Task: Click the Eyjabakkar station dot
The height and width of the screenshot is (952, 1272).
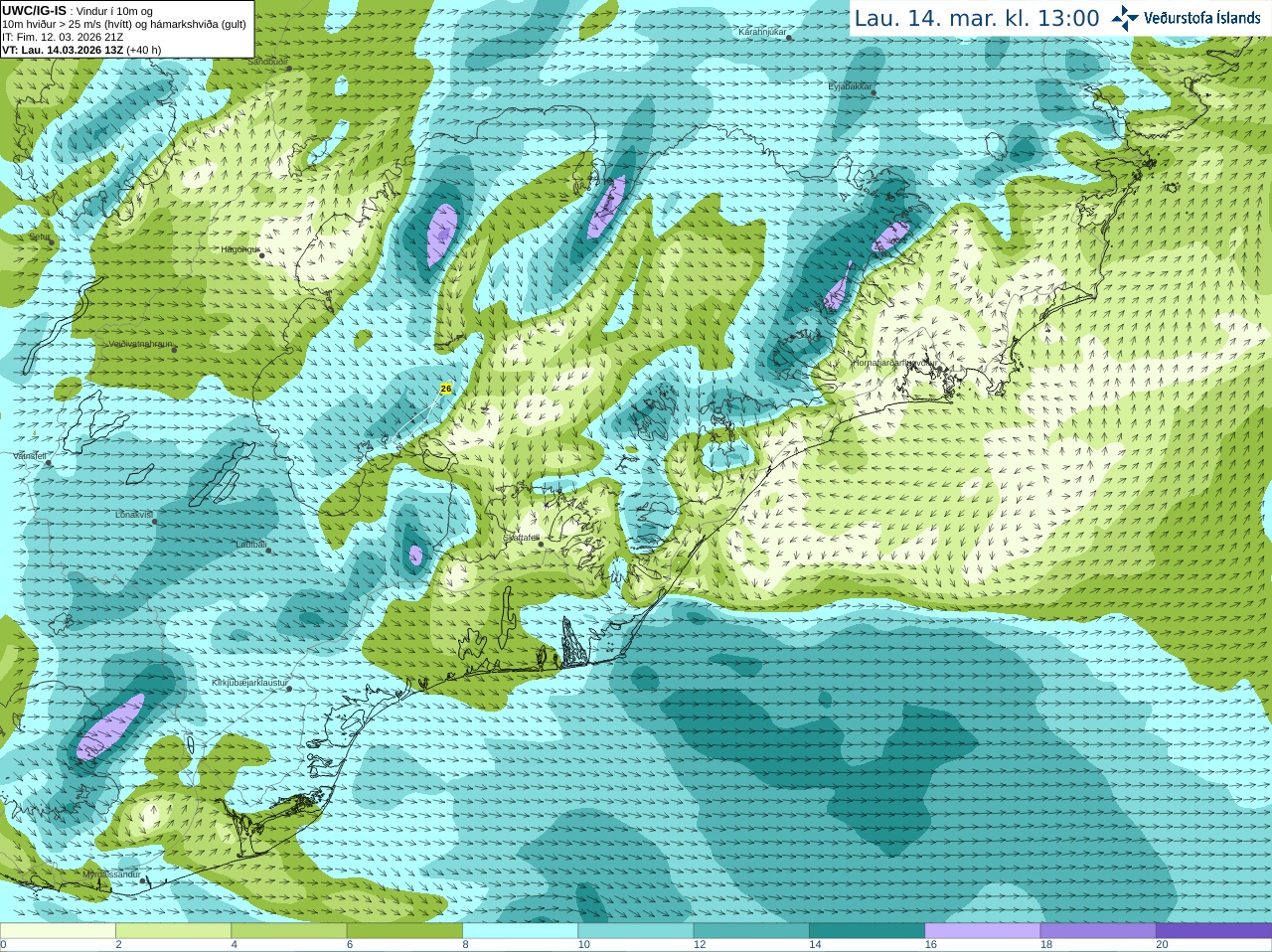Action: (x=874, y=92)
